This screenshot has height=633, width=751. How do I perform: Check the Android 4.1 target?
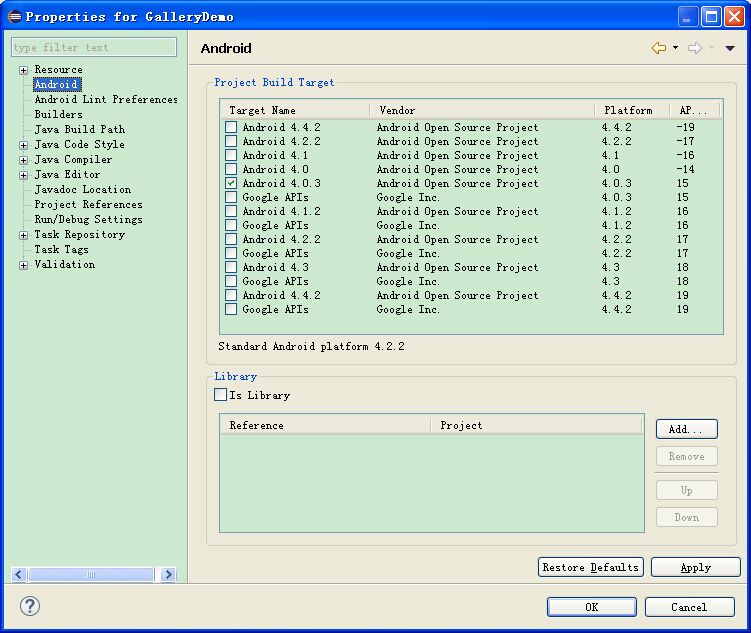231,155
